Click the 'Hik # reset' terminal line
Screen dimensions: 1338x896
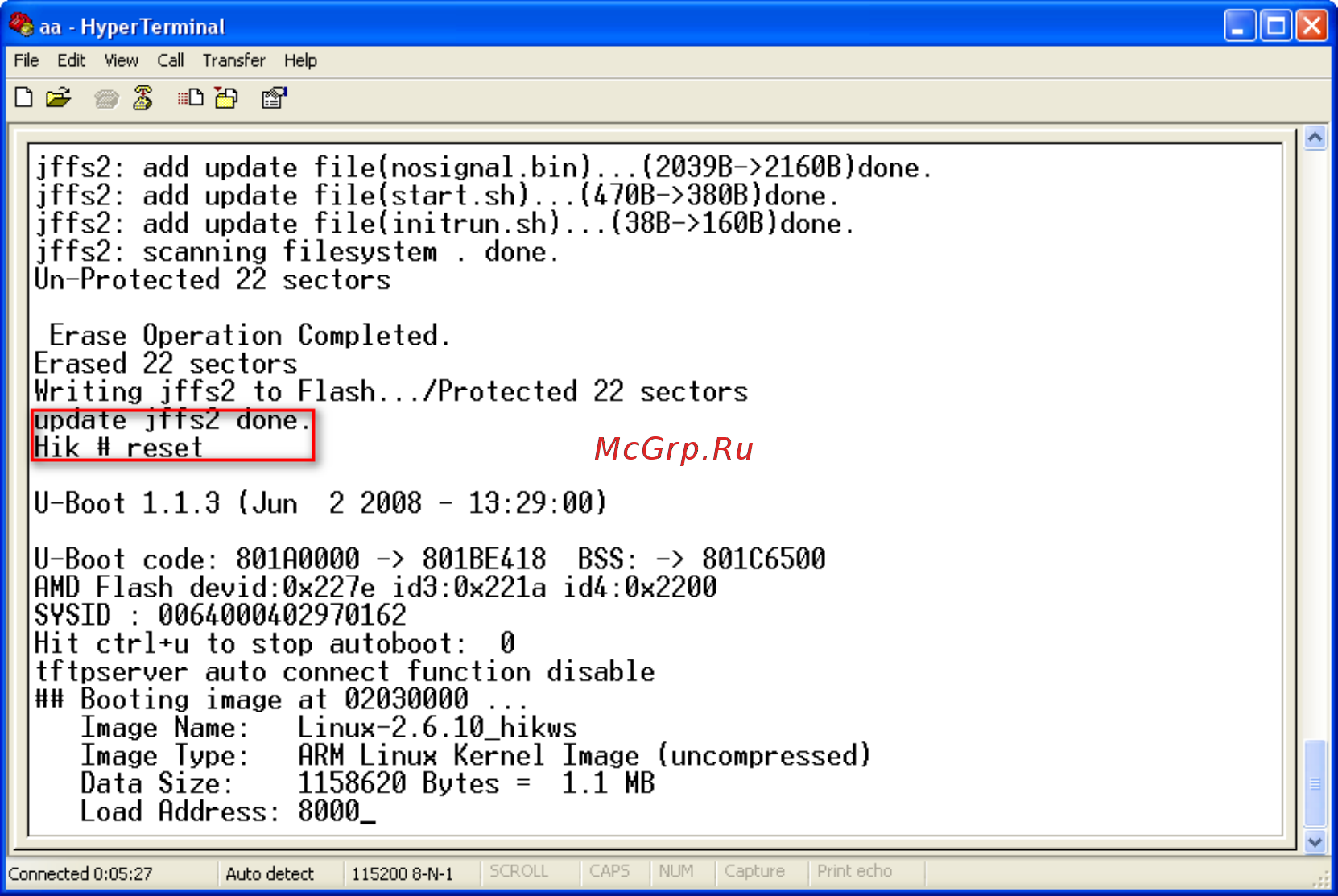point(118,447)
